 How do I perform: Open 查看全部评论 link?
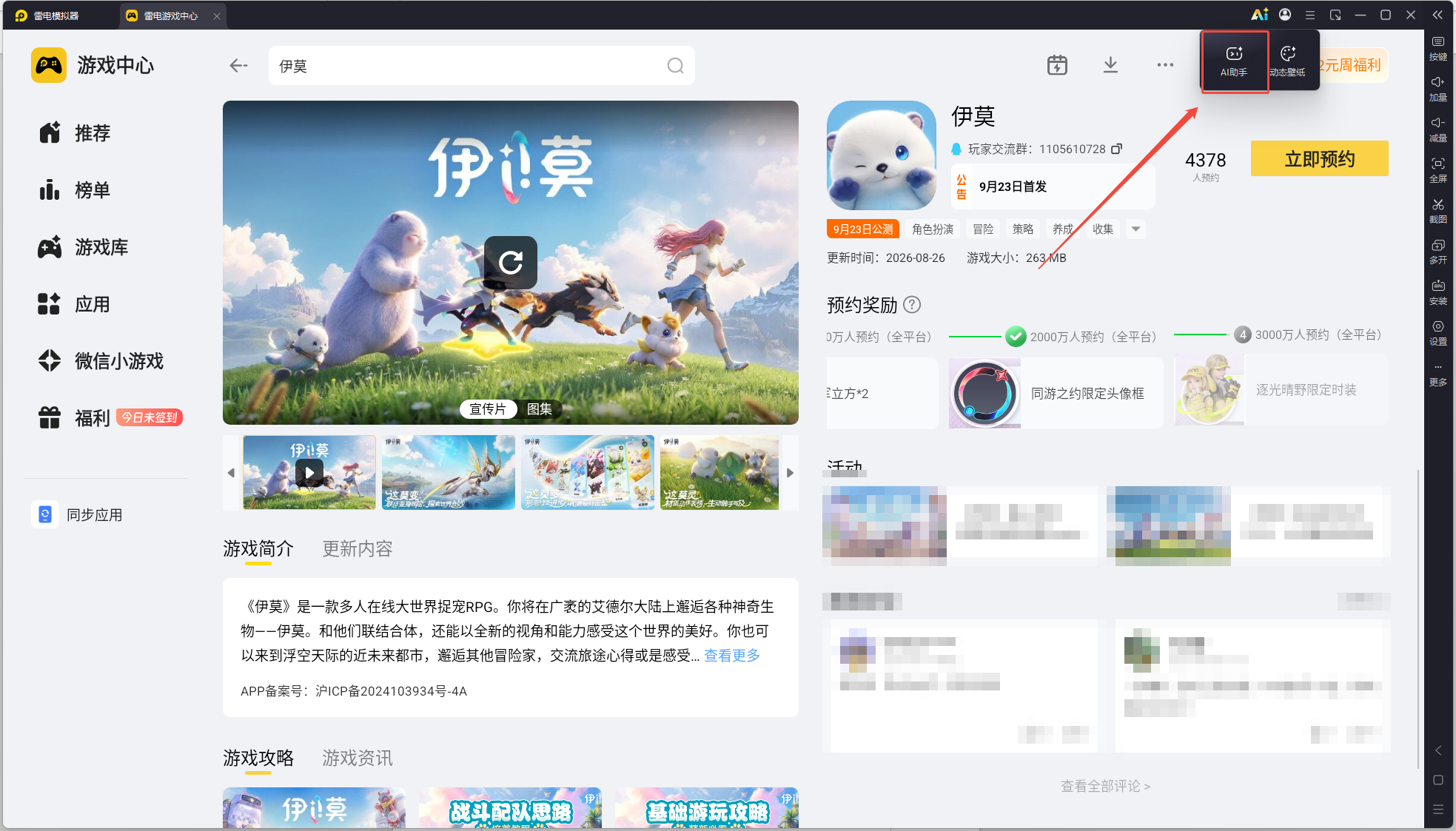pos(1105,786)
